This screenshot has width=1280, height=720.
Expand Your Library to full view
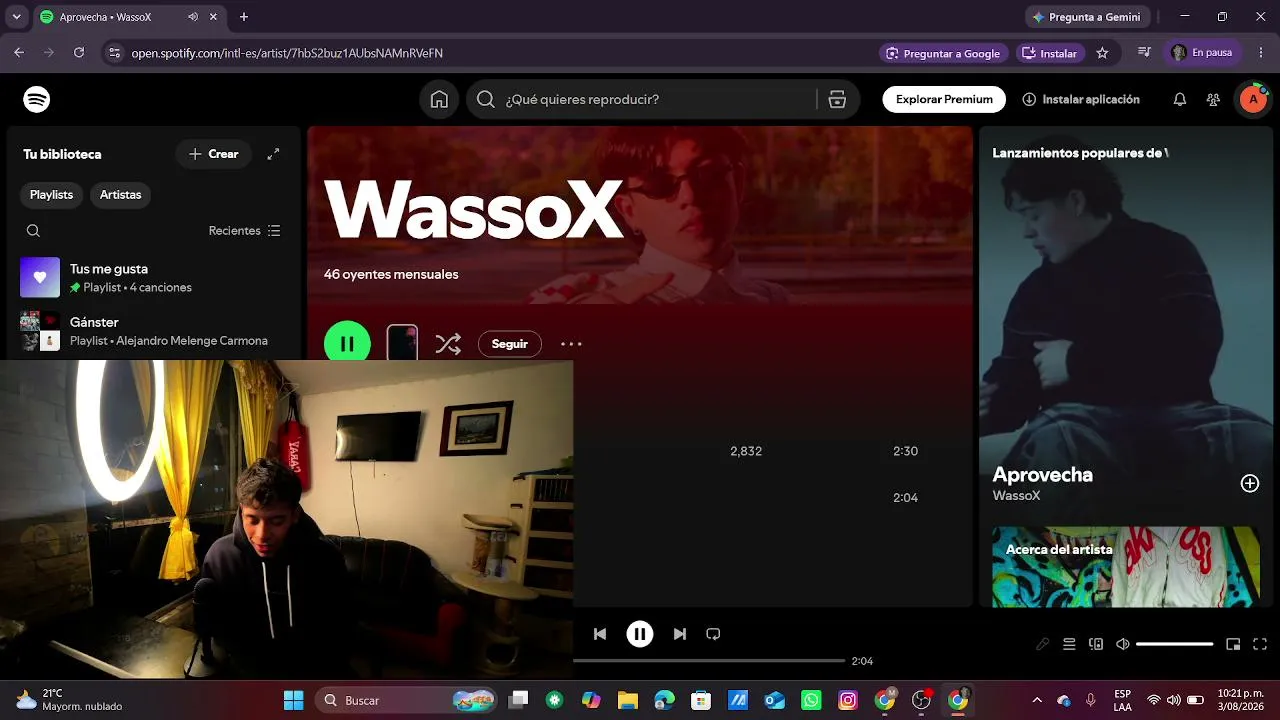273,154
